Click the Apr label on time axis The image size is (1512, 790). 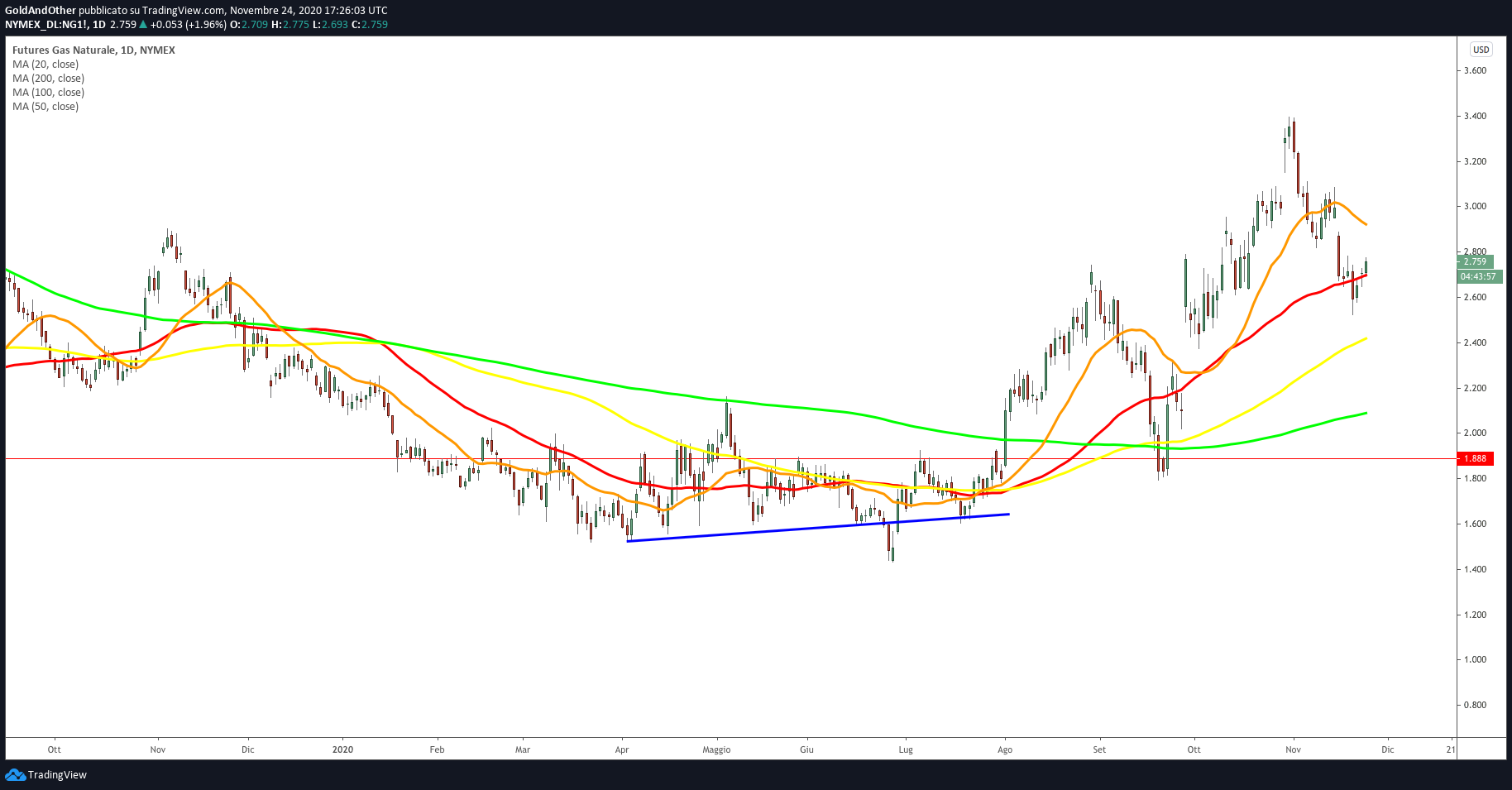pyautogui.click(x=622, y=750)
